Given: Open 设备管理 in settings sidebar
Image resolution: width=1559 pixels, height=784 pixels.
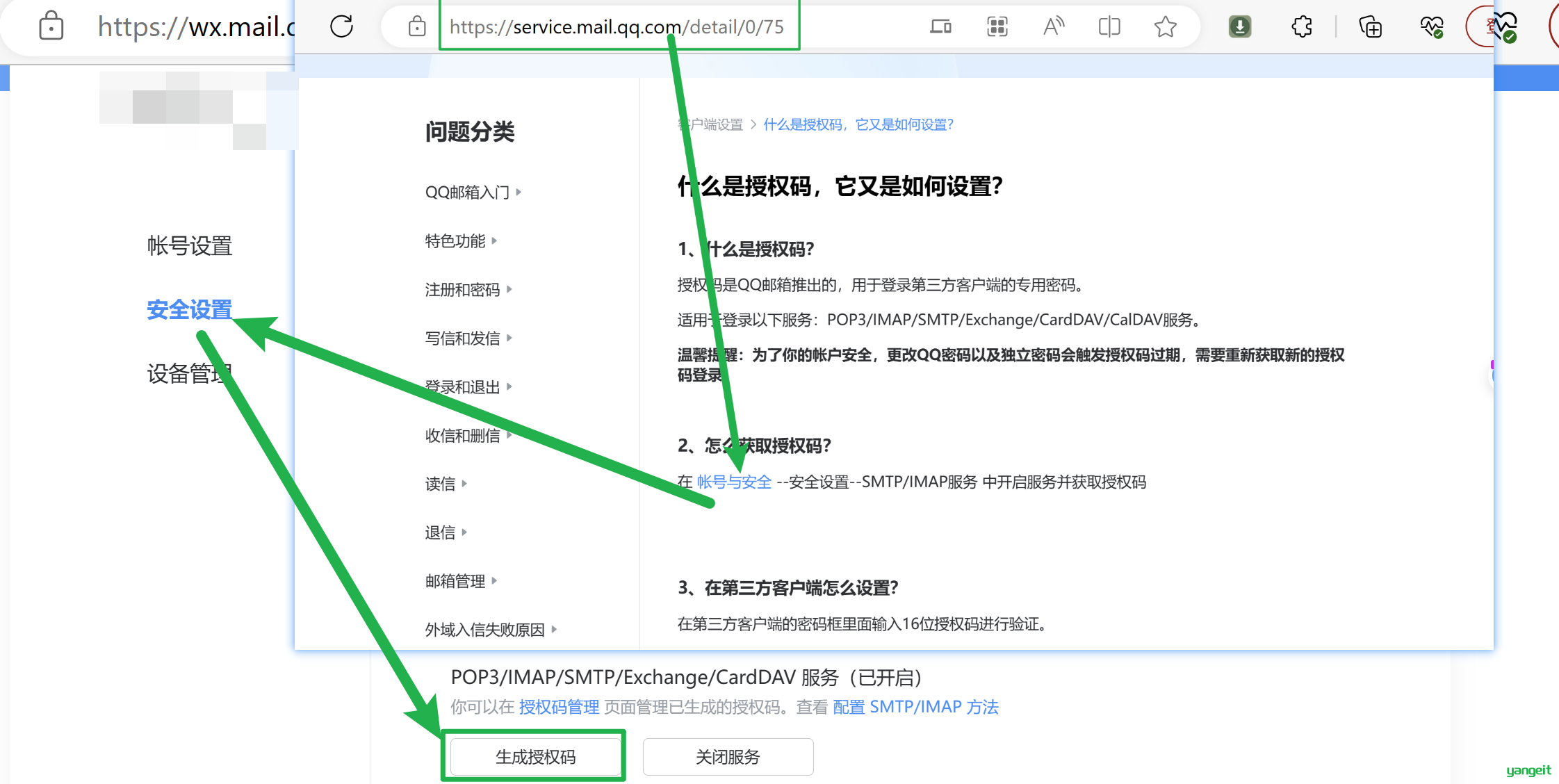Looking at the screenshot, I should click(x=189, y=373).
